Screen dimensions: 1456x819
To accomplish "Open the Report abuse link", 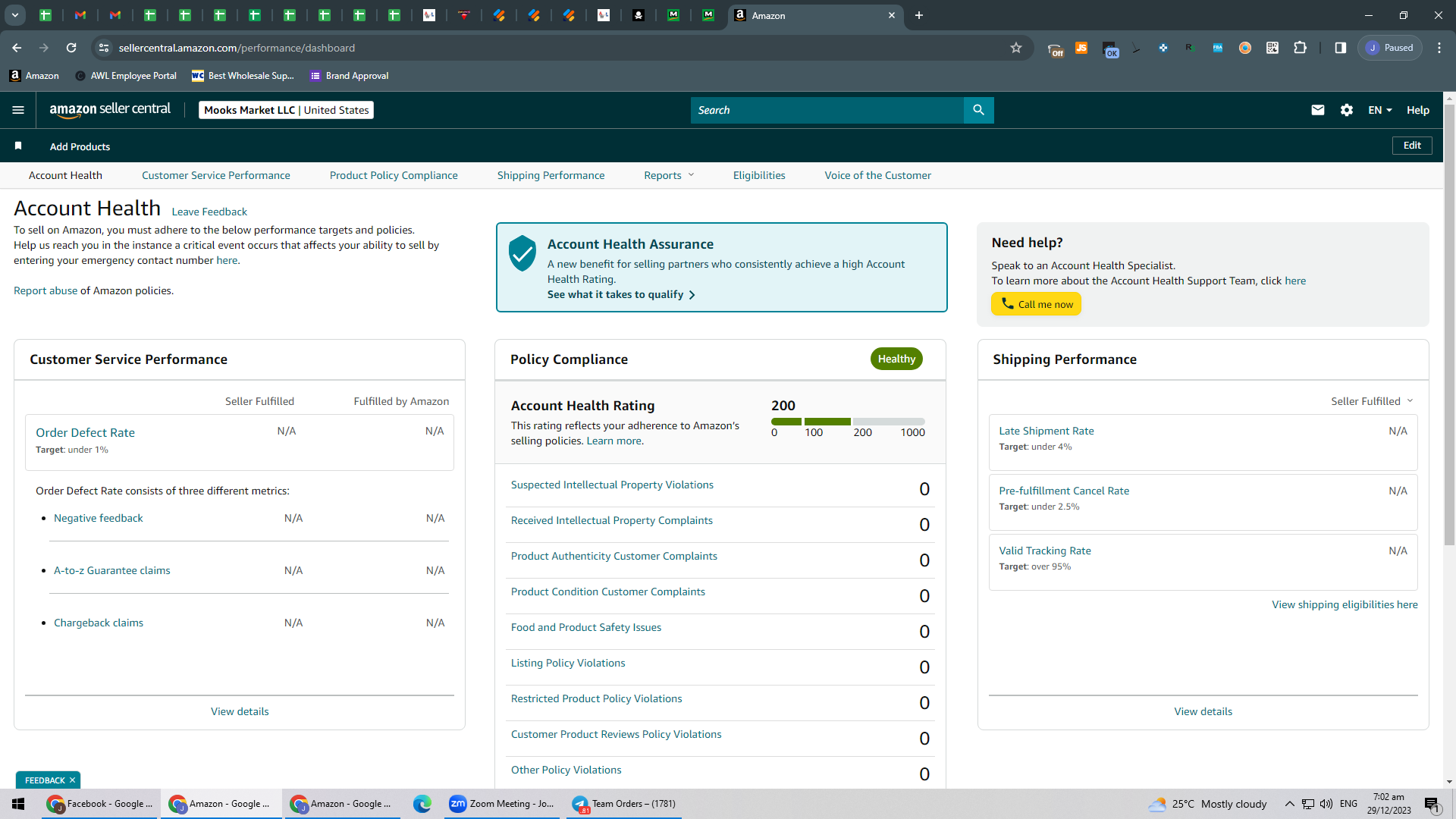I will (45, 290).
